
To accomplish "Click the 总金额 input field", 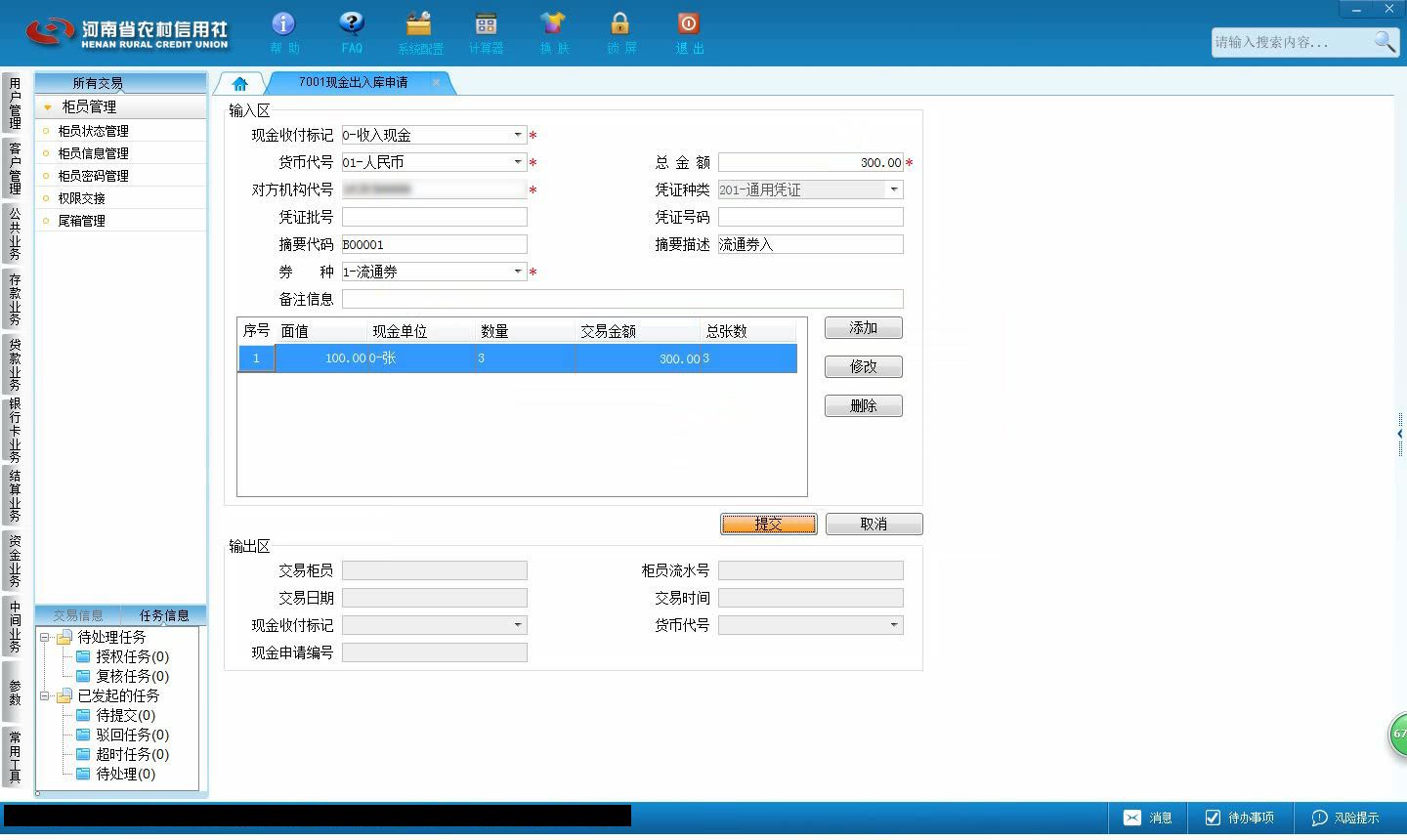I will [x=810, y=162].
